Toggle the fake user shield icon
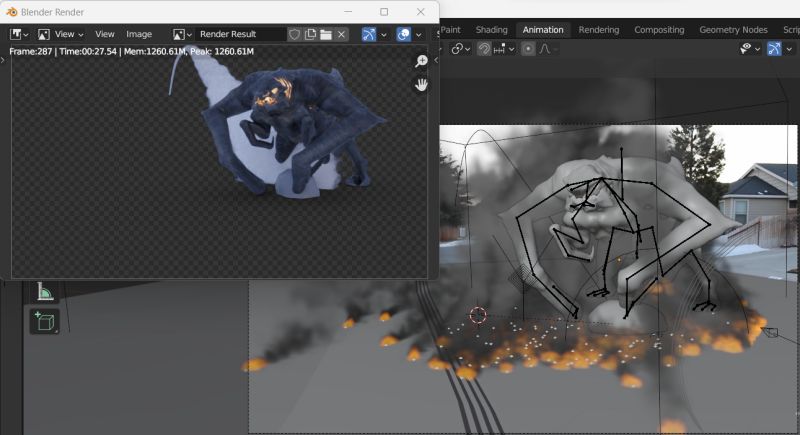The height and width of the screenshot is (435, 800). [294, 34]
